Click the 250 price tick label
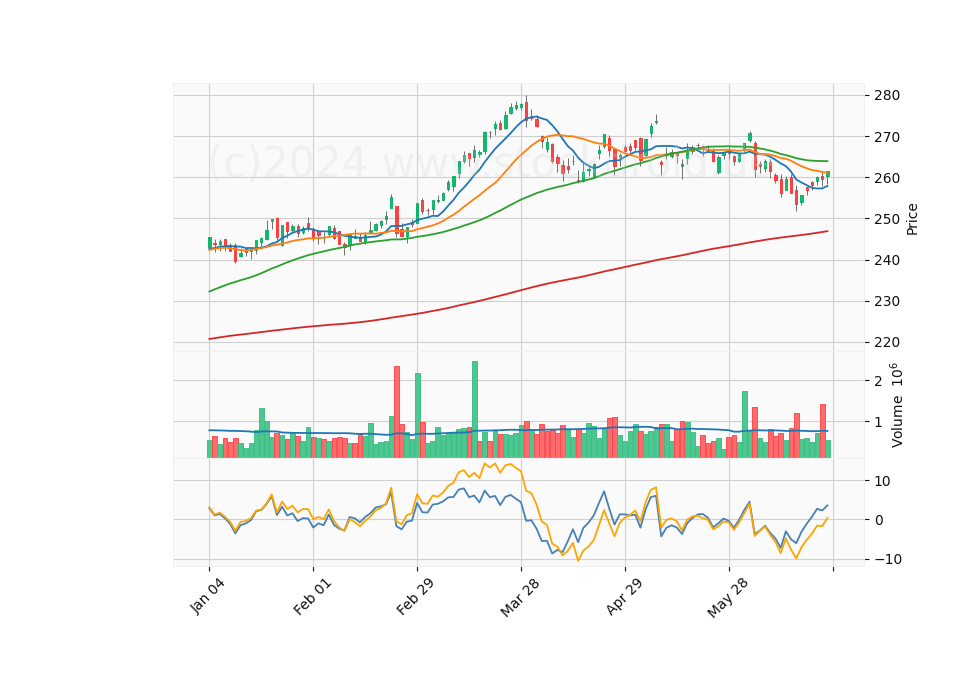 [887, 219]
